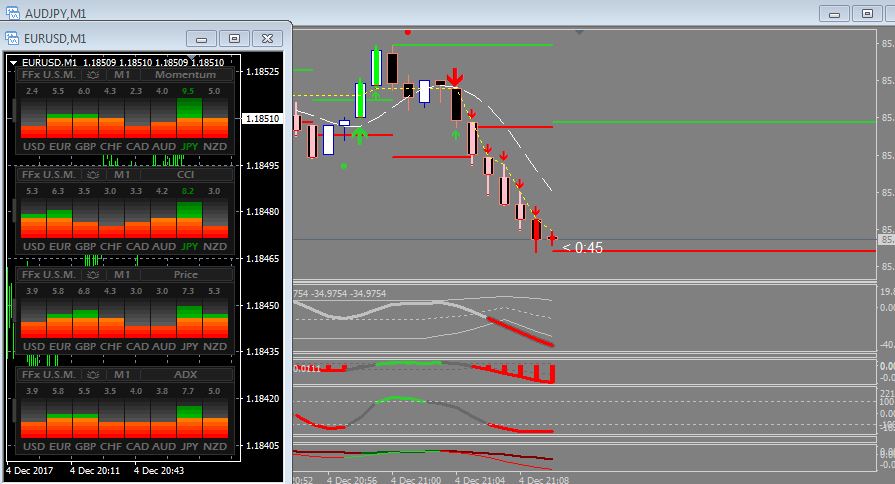Click the EUR strength bar in CCI panel
Image resolution: width=895 pixels, height=484 pixels.
pyautogui.click(x=59, y=224)
